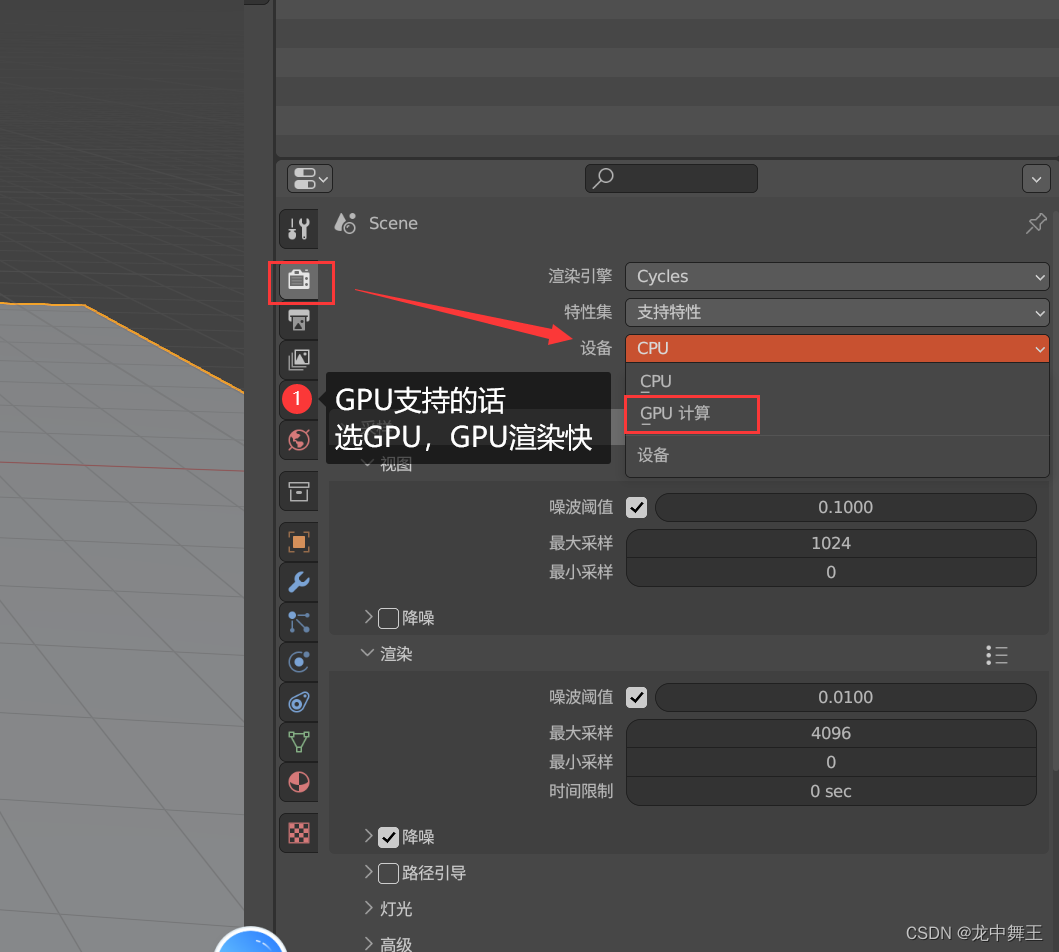This screenshot has width=1059, height=952.
Task: Click viewport max samples field 1024
Action: click(x=831, y=544)
